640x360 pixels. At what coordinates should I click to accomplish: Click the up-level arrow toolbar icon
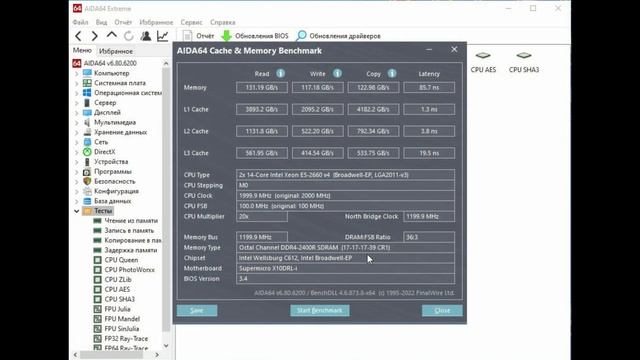click(x=111, y=36)
